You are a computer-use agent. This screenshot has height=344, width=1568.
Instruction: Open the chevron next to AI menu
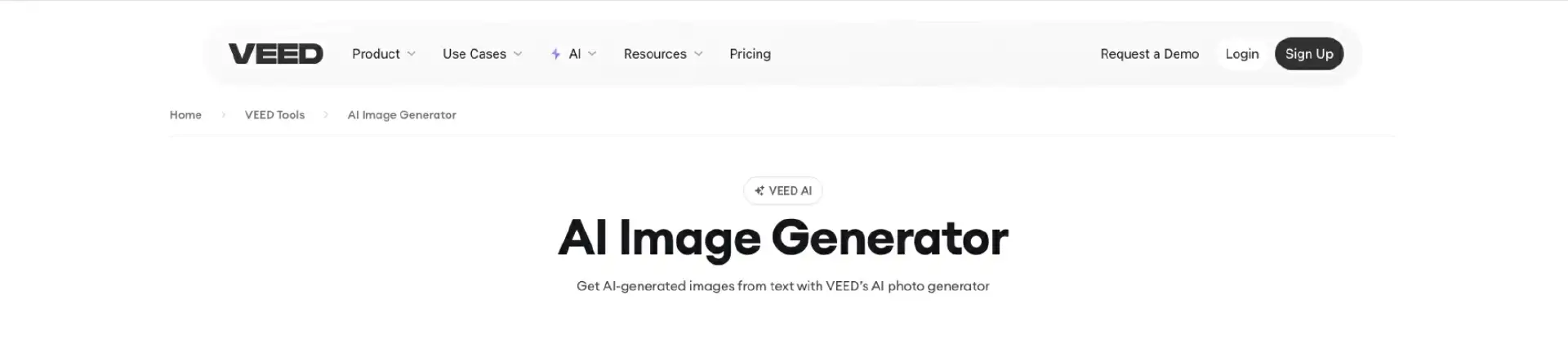[x=592, y=54]
